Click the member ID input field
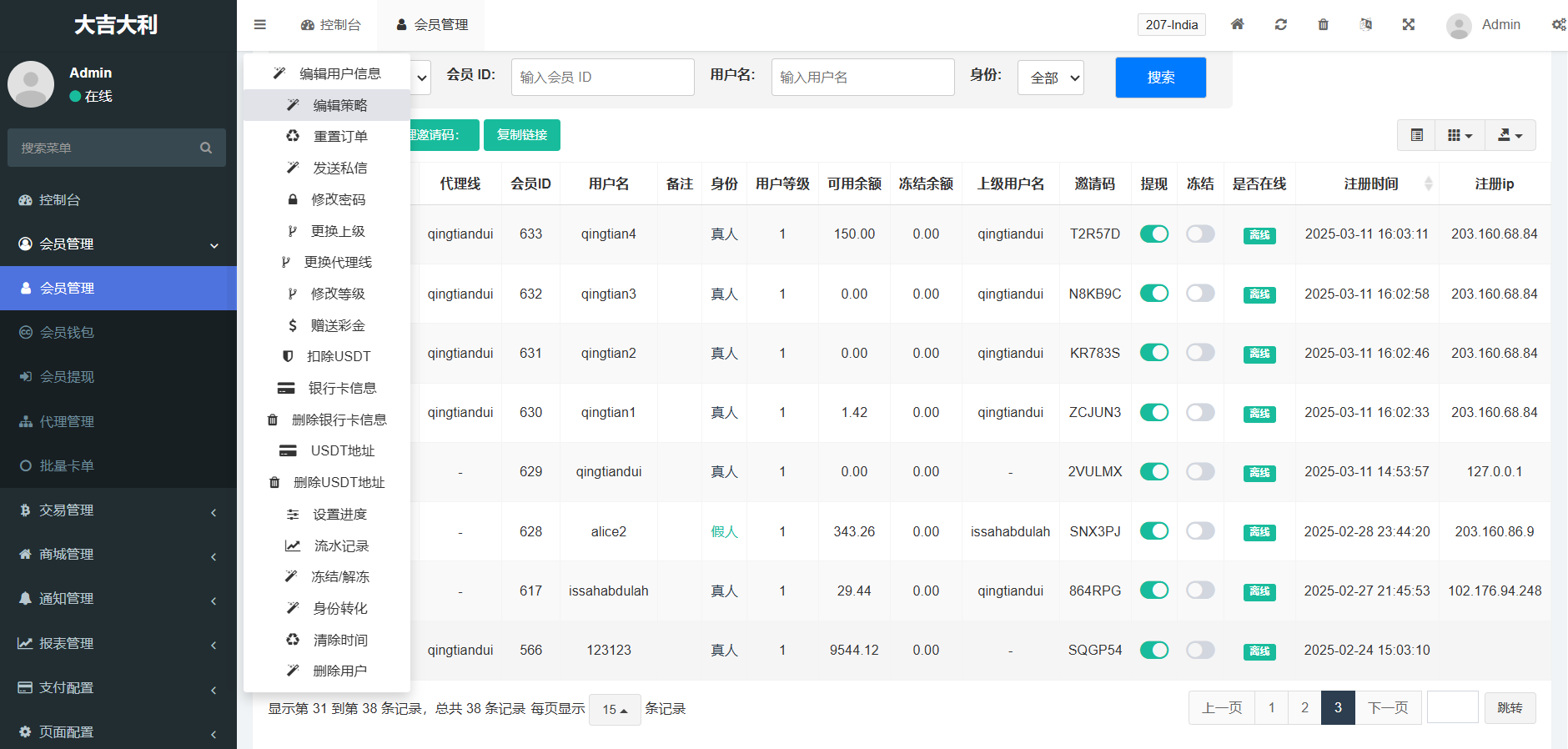 pyautogui.click(x=602, y=78)
